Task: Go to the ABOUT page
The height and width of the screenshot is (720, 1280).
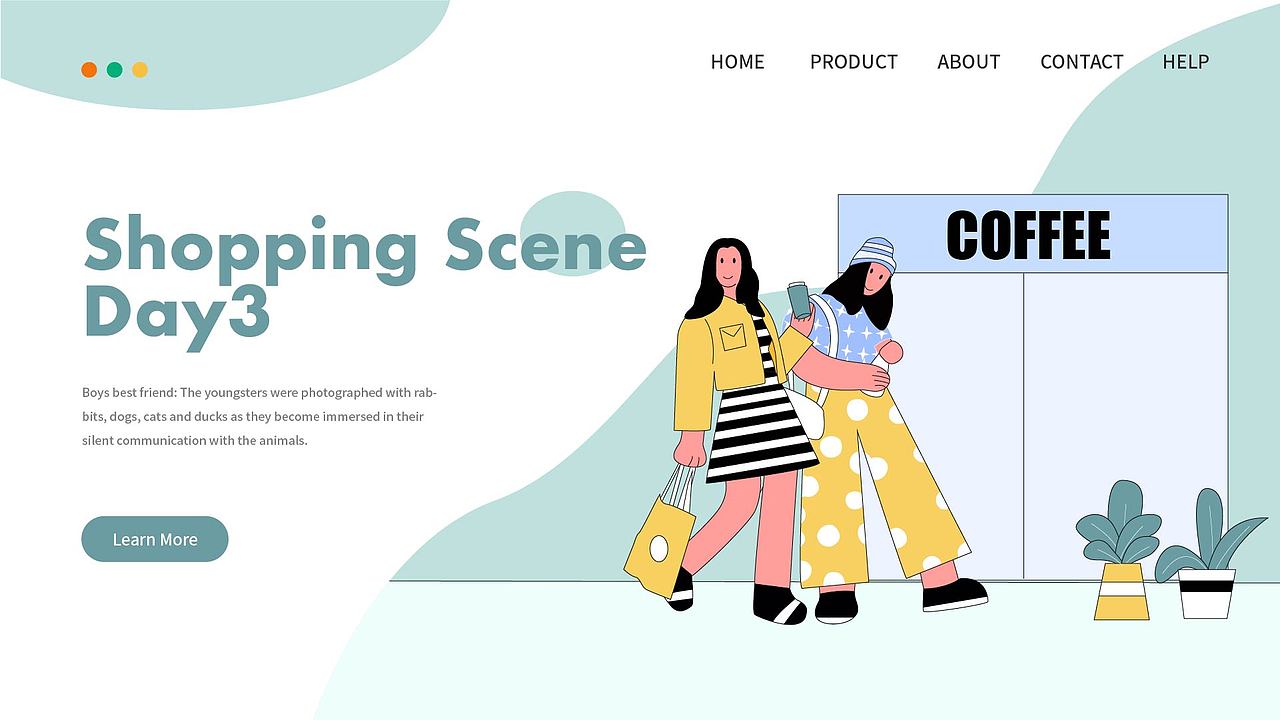Action: (x=969, y=62)
